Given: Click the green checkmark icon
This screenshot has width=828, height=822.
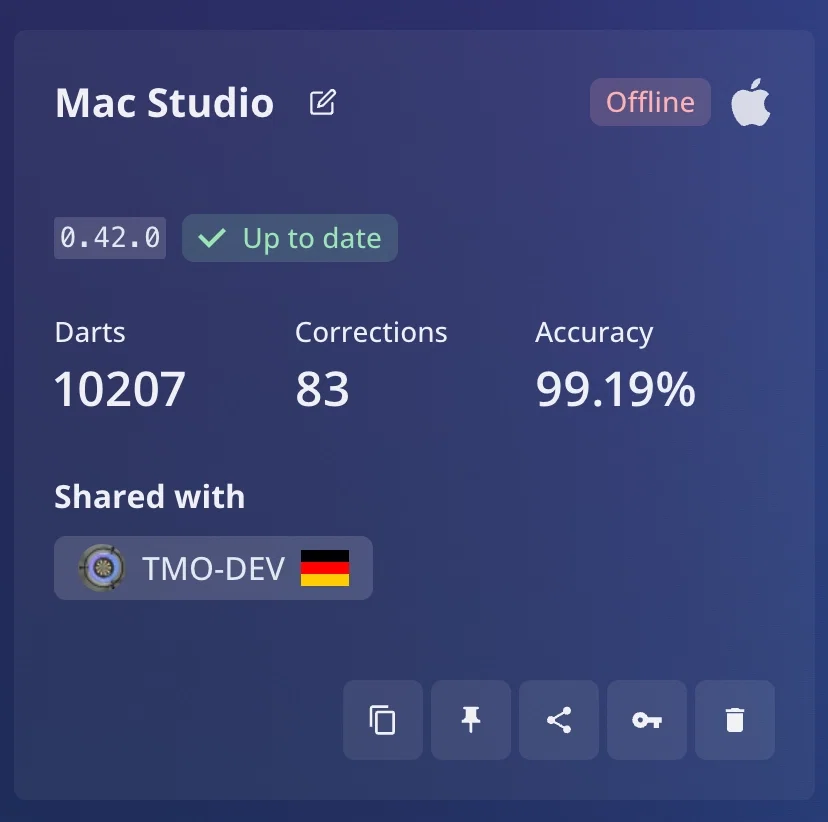Looking at the screenshot, I should point(212,238).
